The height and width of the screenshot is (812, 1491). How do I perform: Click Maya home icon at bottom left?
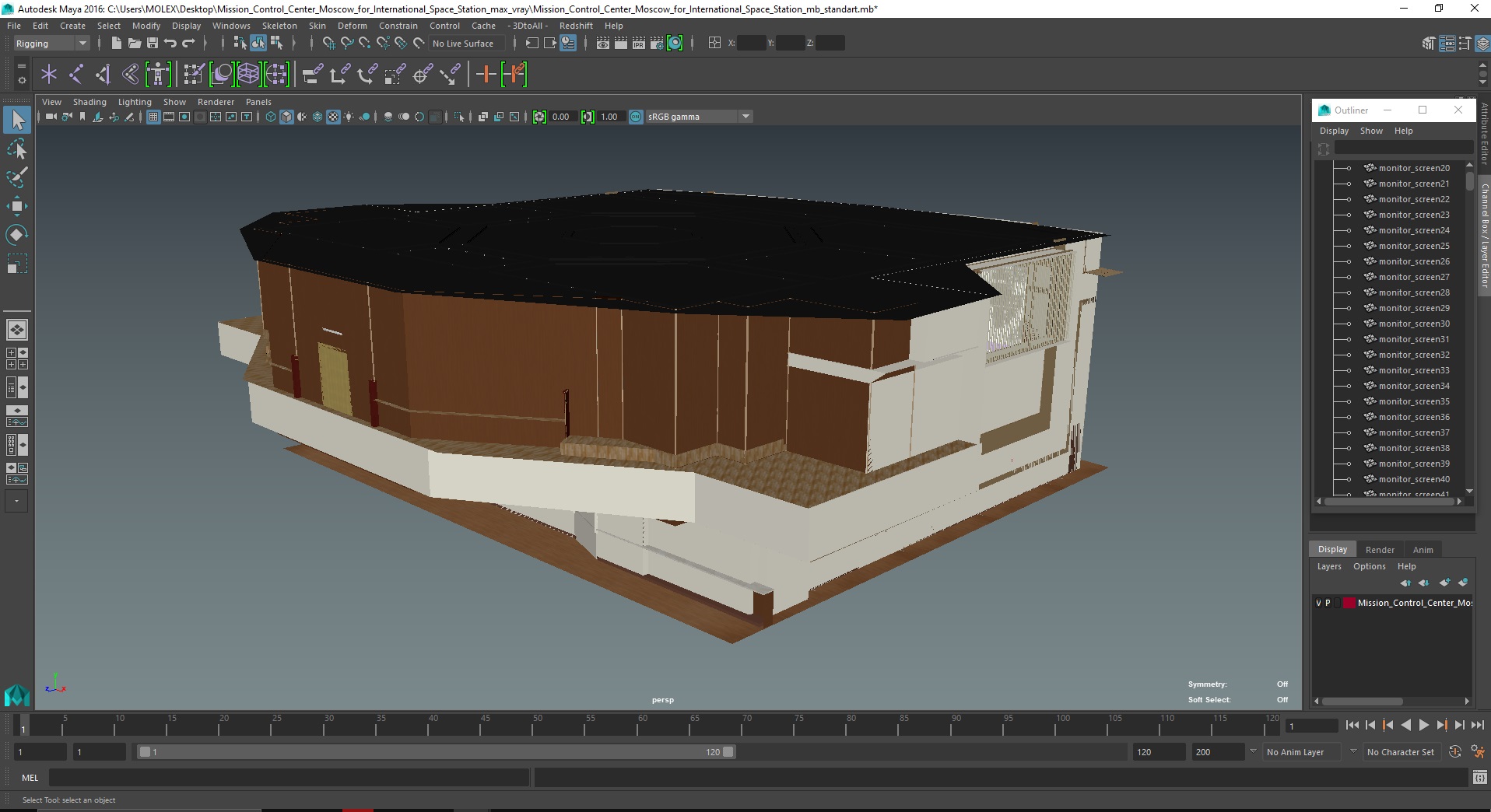[x=16, y=695]
